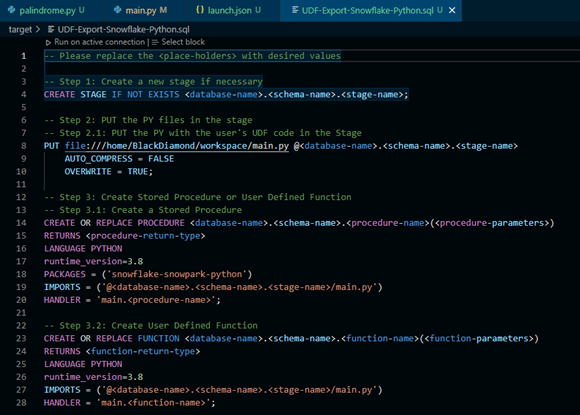Screen dimensions: 580x415
Task: Open the main.py editor tab
Action: pyautogui.click(x=145, y=10)
